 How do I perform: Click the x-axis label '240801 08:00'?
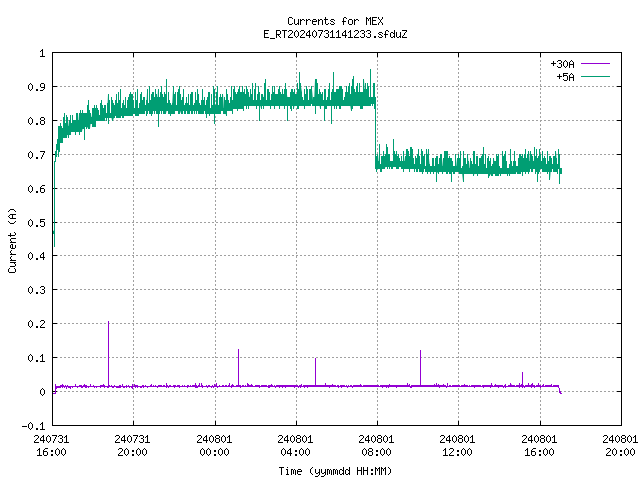tap(376, 446)
